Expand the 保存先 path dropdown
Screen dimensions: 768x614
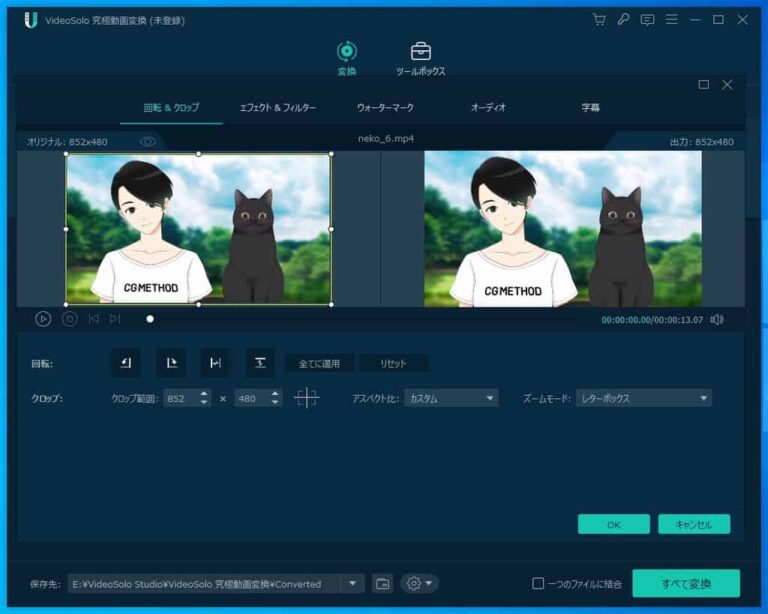(352, 584)
